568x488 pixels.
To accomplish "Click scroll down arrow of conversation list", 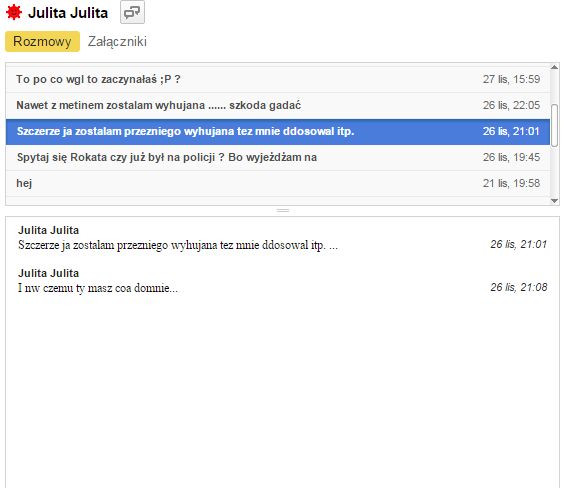I will click(554, 201).
